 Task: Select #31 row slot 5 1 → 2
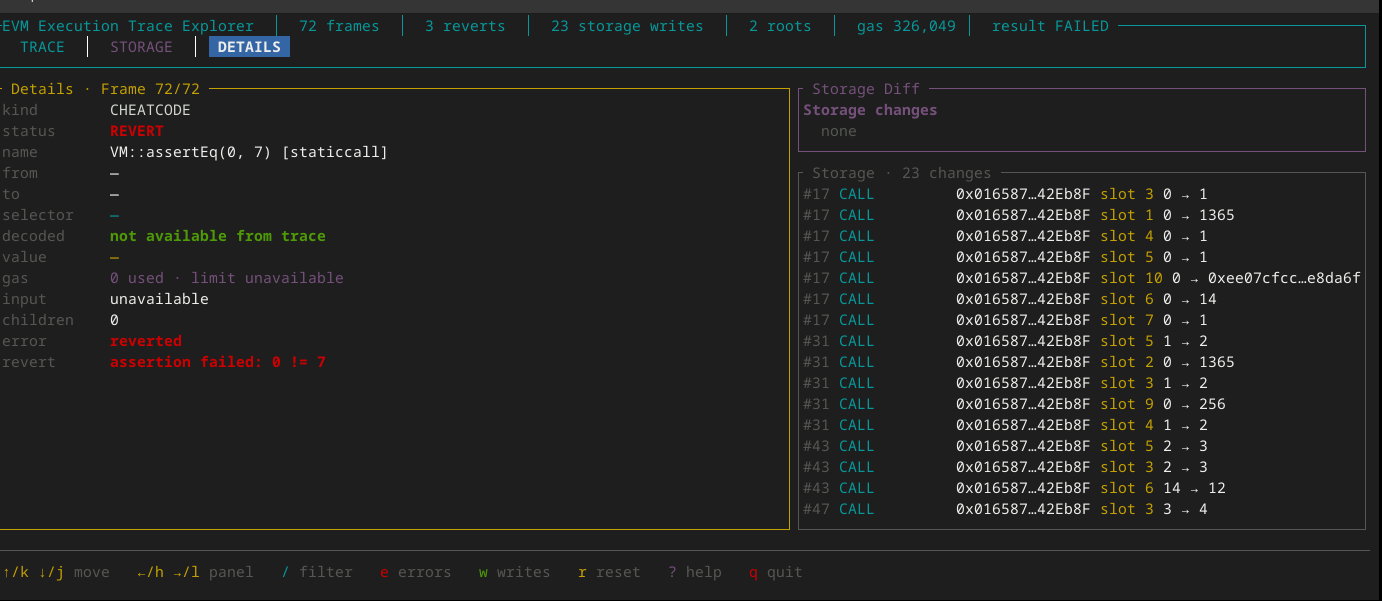(x=1082, y=341)
